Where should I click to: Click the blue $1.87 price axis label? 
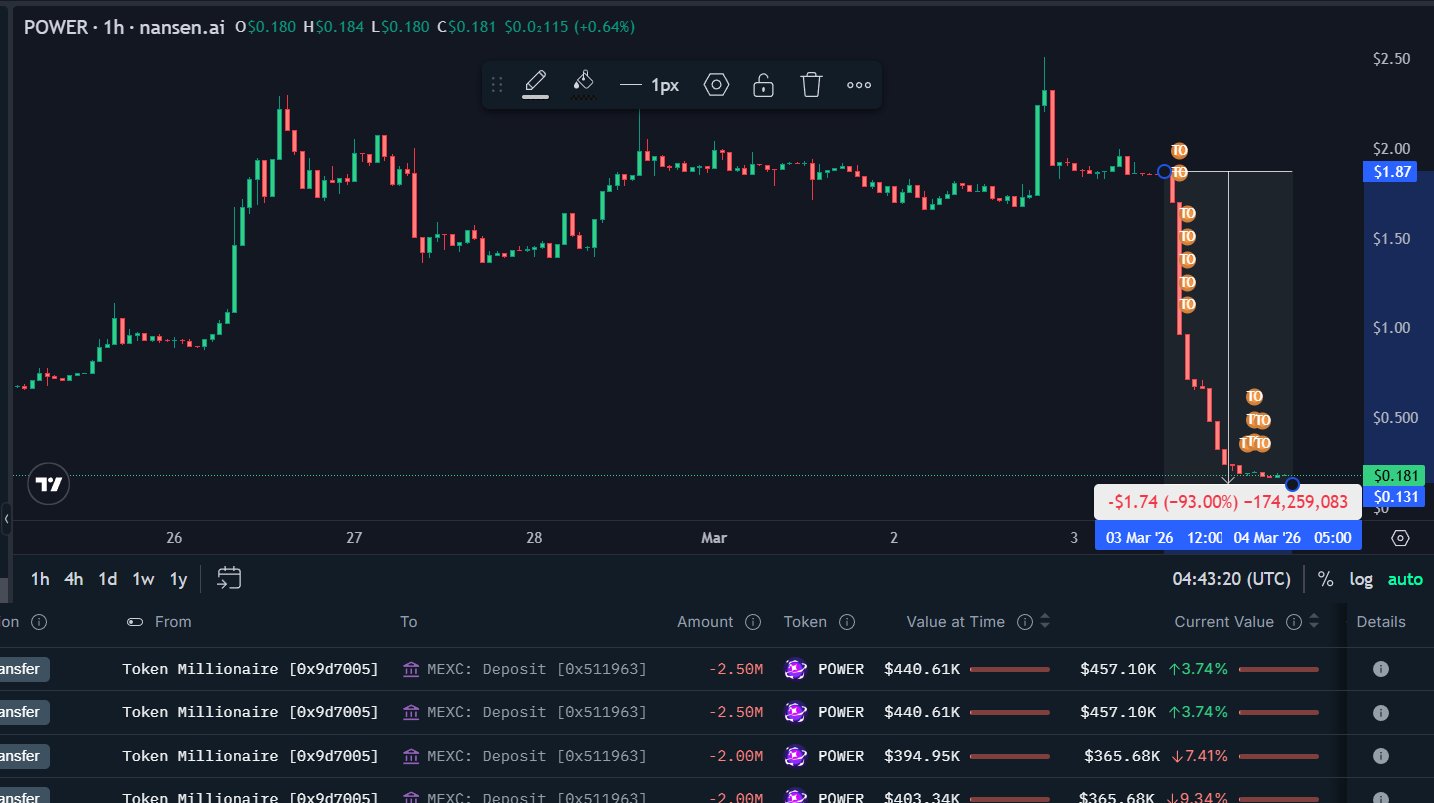click(1391, 172)
